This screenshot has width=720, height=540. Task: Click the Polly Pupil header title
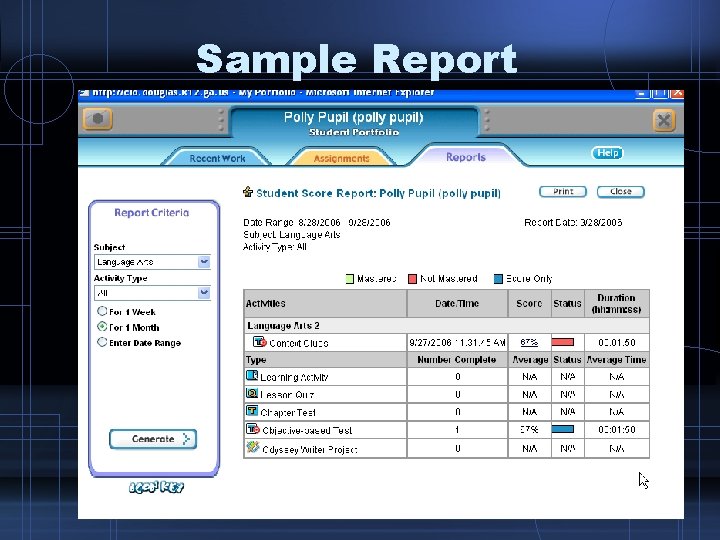click(x=354, y=117)
